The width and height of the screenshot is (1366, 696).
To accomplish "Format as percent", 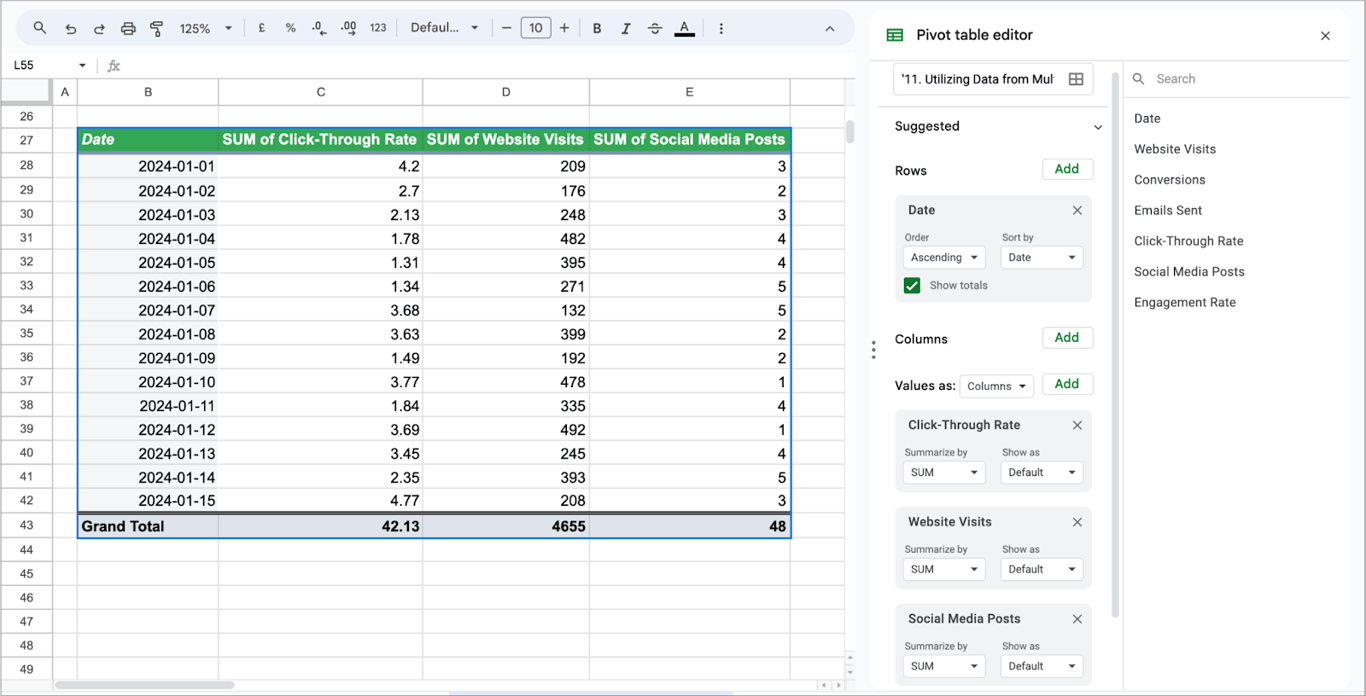I will coord(291,28).
